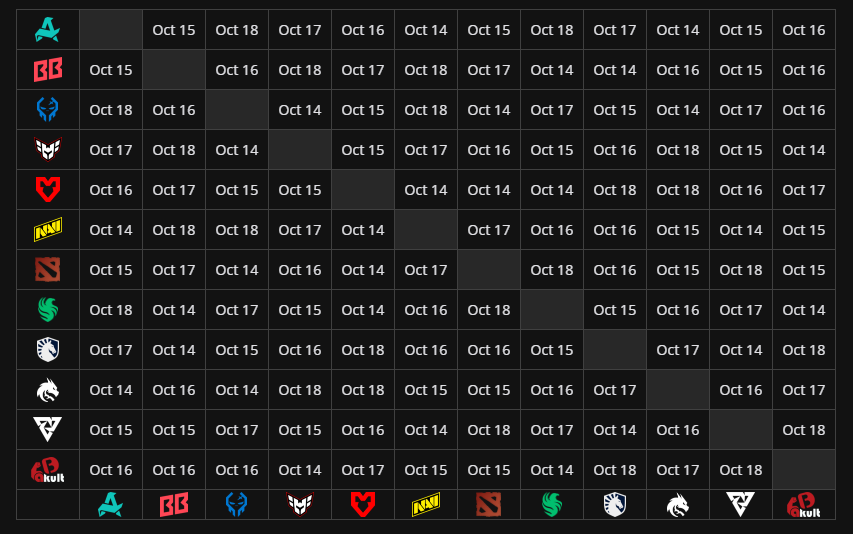The height and width of the screenshot is (534, 853).
Task: Click the Tundra triangle logo in the bottom row
Action: click(740, 505)
